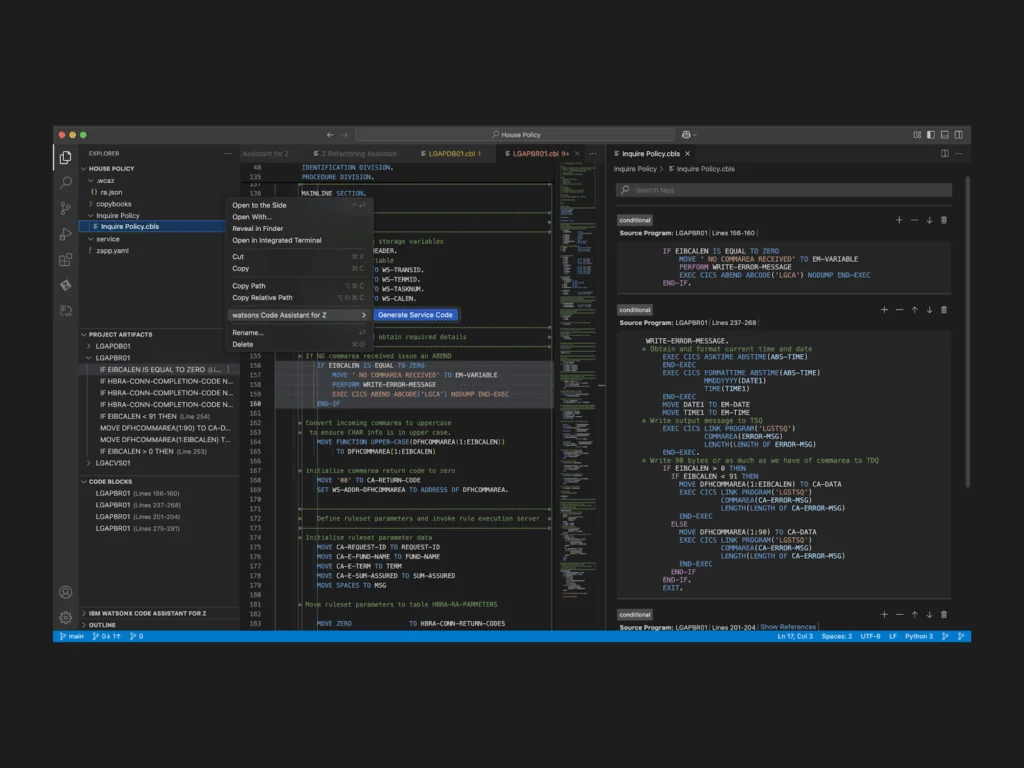Choose Open to the Side in context menu

[298, 205]
